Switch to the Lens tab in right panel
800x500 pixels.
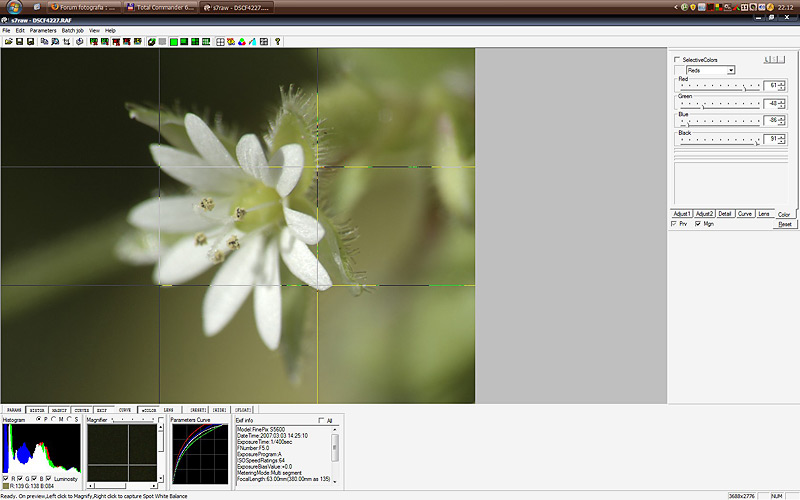(764, 214)
